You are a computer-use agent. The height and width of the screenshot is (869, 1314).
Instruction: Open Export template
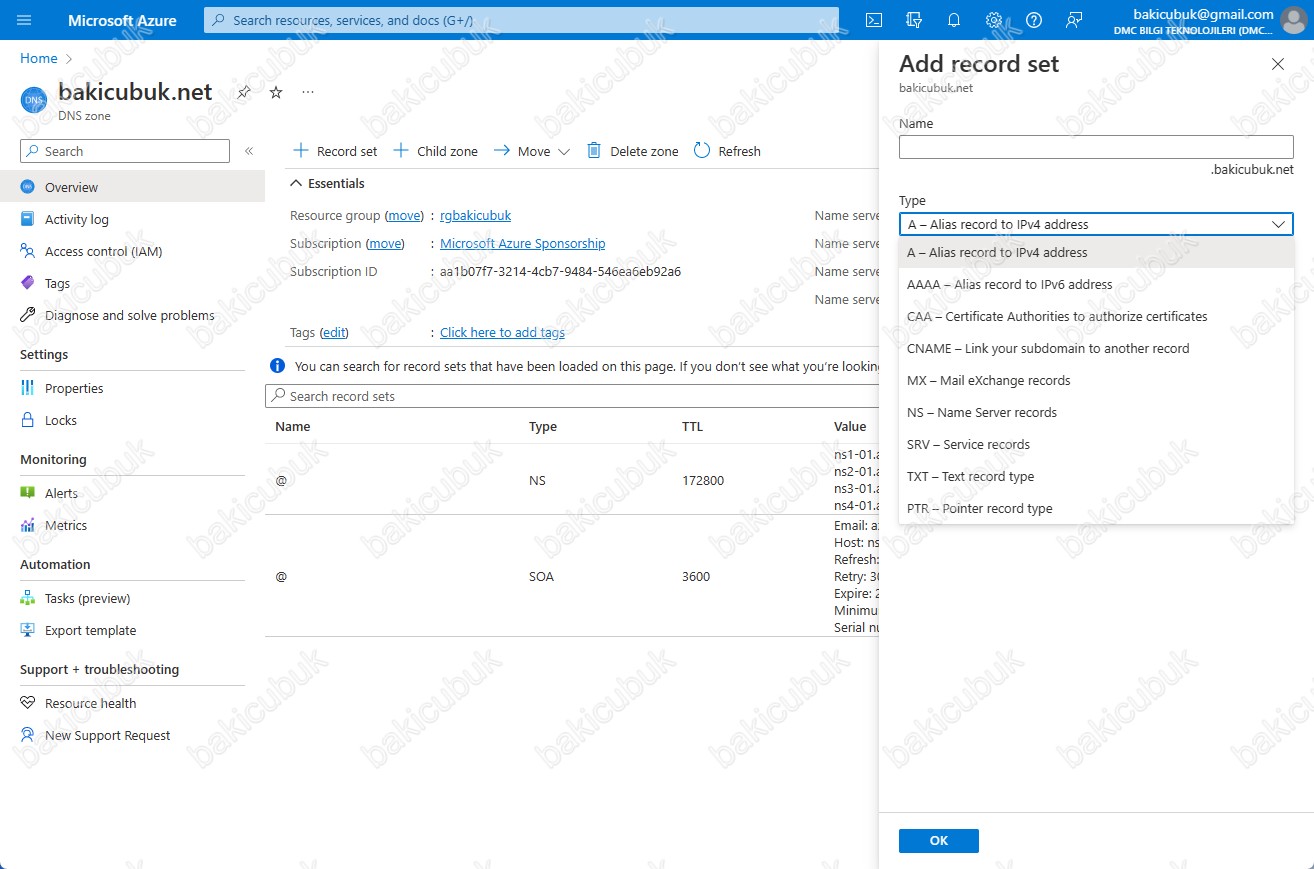132,630
